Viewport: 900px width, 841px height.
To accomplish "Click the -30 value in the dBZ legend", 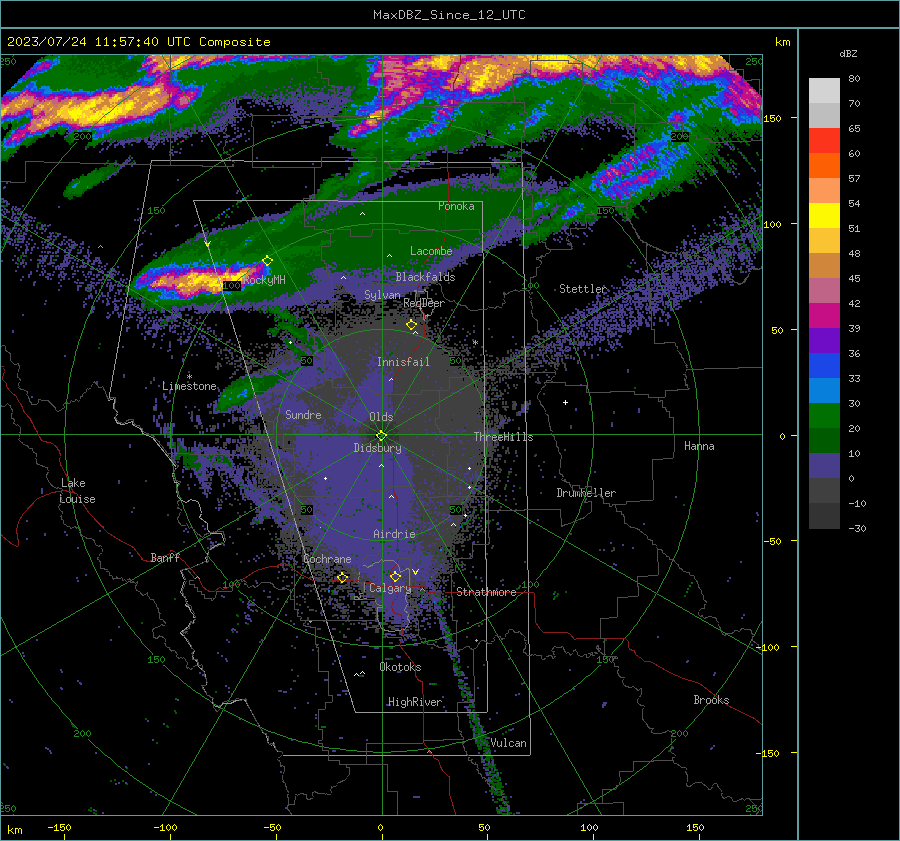I will pos(857,528).
